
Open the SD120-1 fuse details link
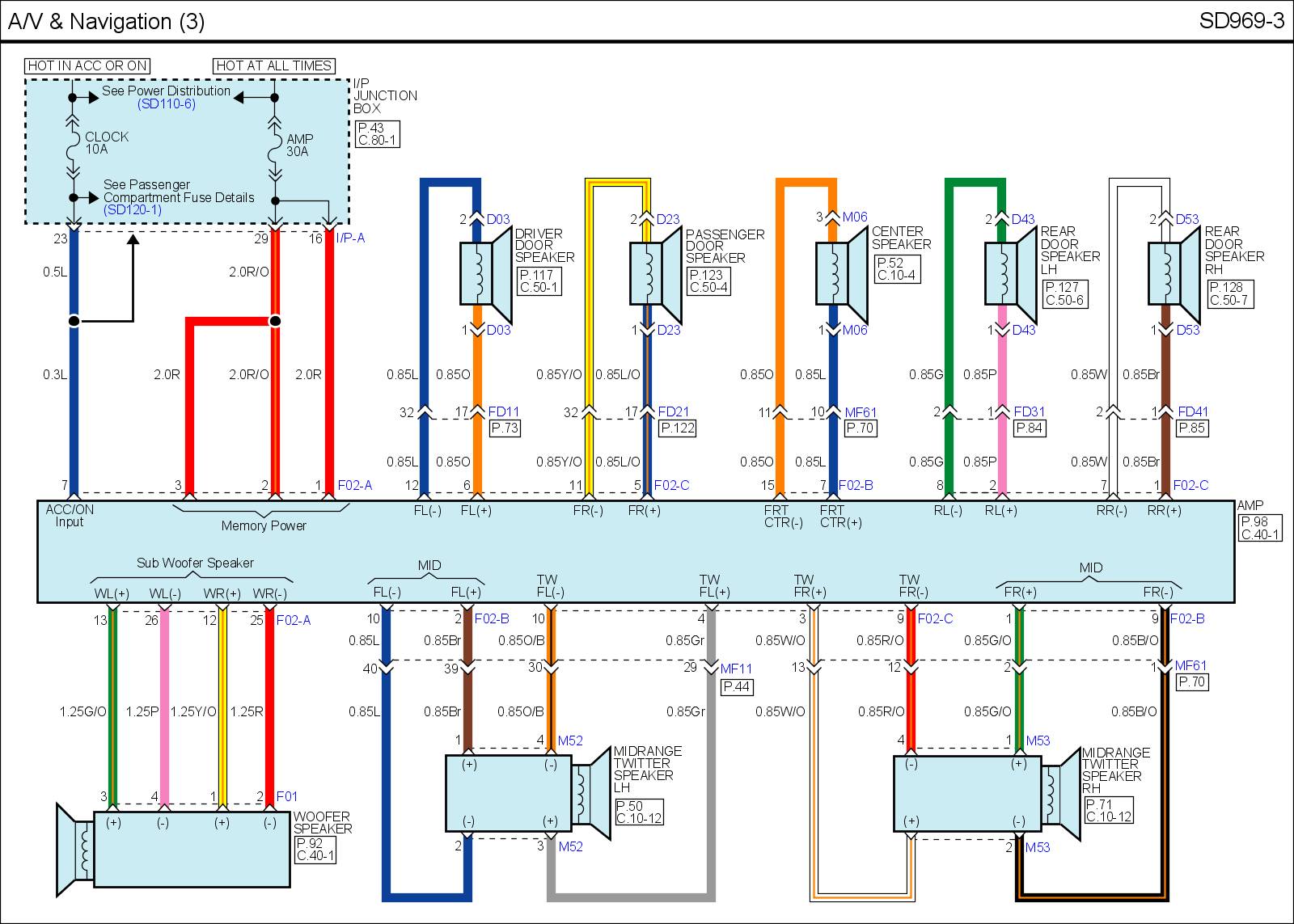coord(133,210)
